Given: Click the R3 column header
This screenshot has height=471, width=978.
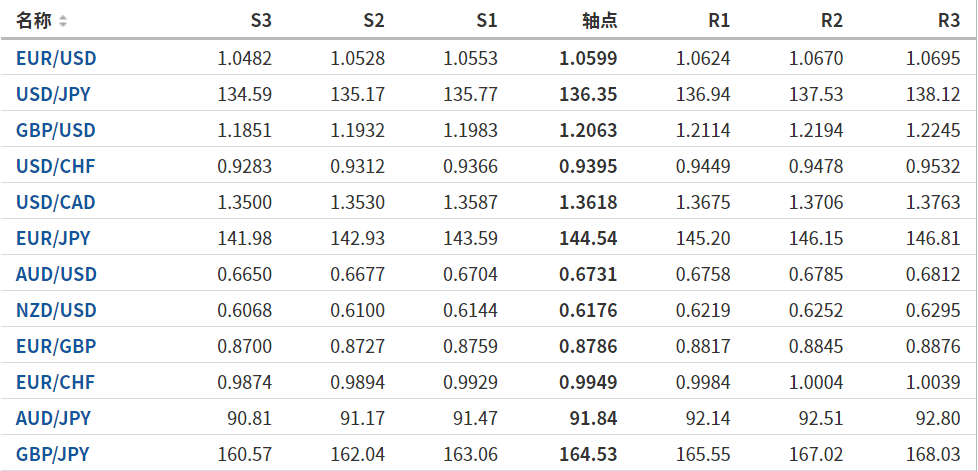Looking at the screenshot, I should coord(948,21).
